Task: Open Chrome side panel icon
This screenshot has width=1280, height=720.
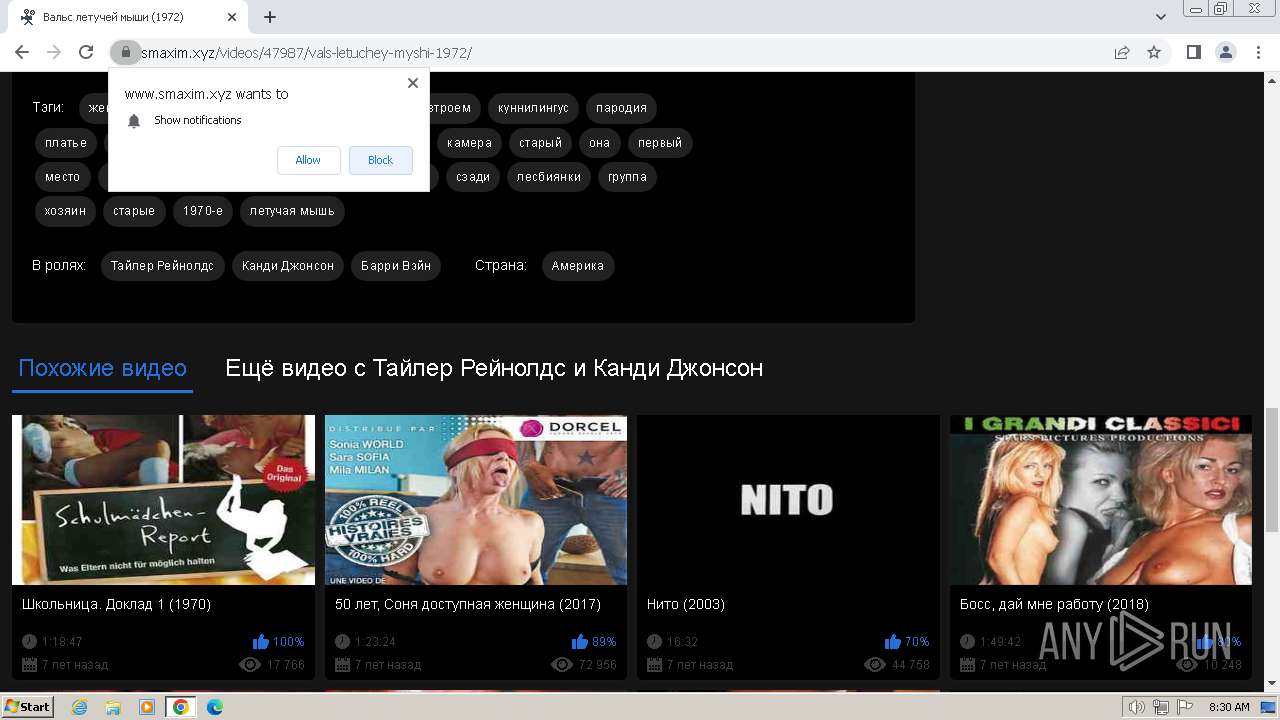Action: tap(1193, 52)
